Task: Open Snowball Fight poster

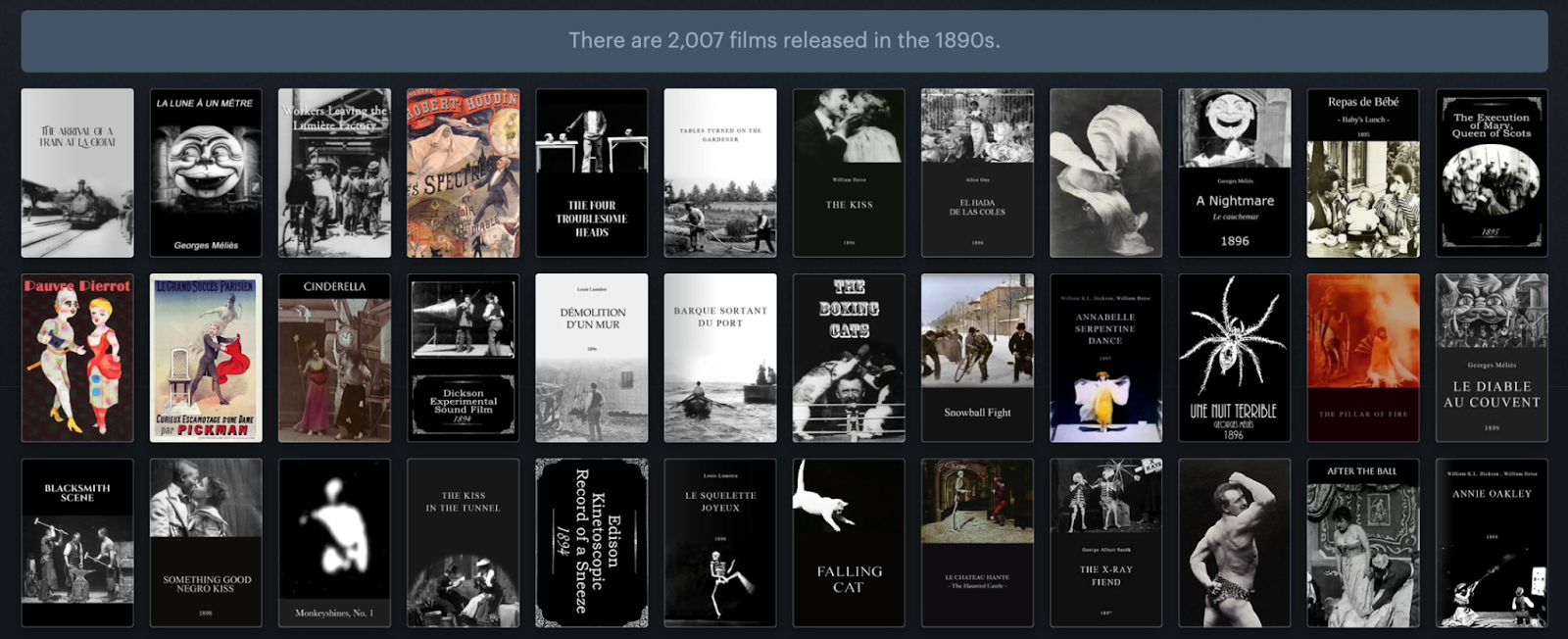Action: coord(977,358)
